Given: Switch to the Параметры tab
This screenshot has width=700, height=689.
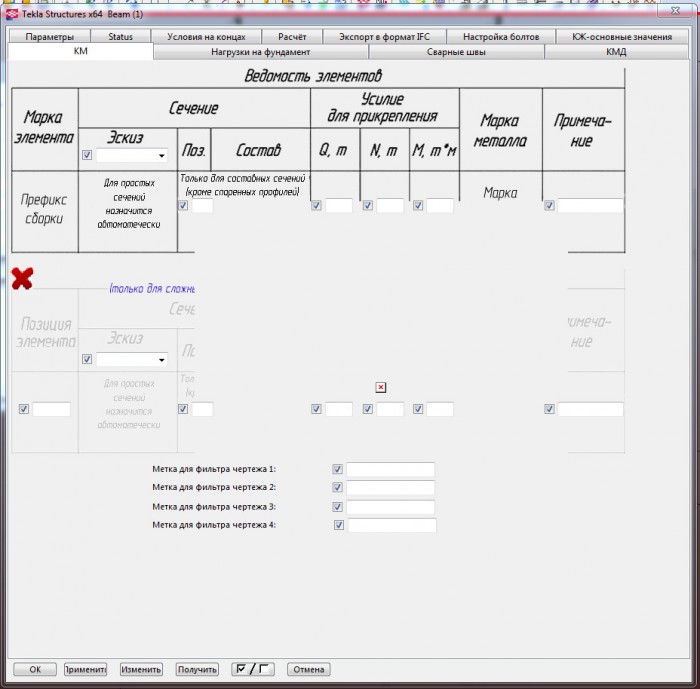Looking at the screenshot, I should [50, 37].
